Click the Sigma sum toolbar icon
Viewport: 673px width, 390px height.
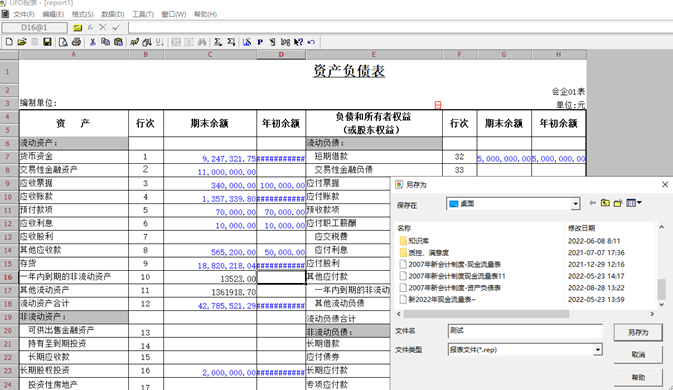pos(218,42)
